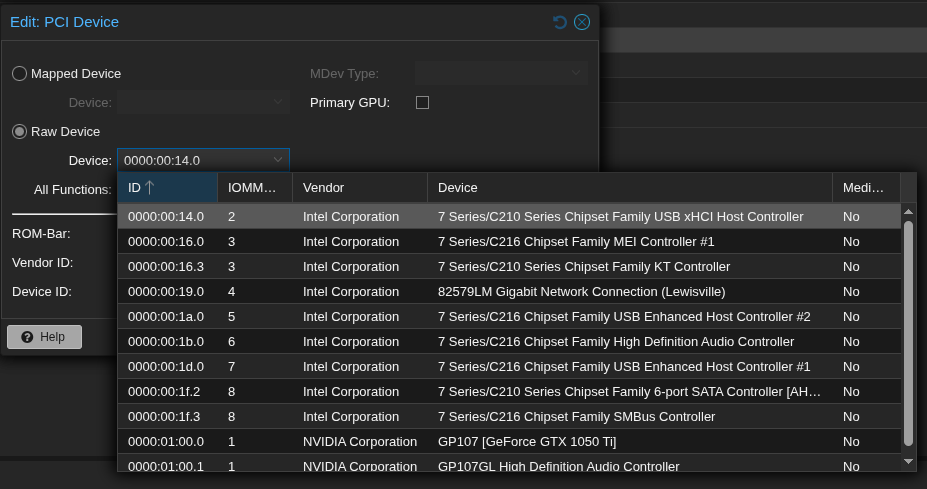The width and height of the screenshot is (927, 489).
Task: Click scroll down arrow in device list
Action: coord(908,461)
